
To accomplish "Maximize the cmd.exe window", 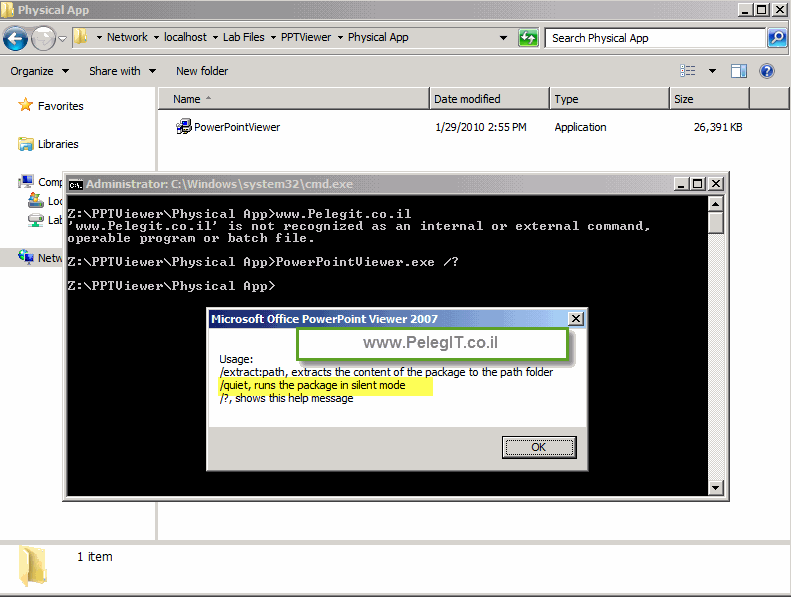I will tap(698, 184).
